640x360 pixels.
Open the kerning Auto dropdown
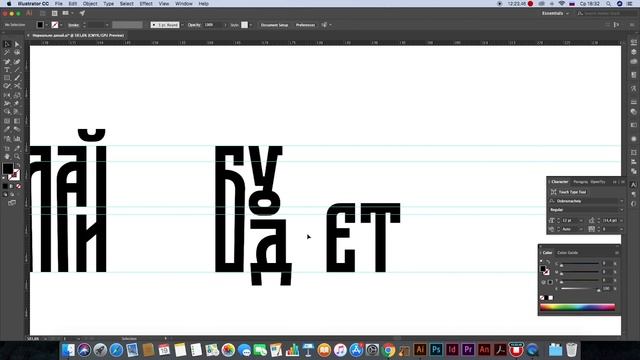(581, 229)
